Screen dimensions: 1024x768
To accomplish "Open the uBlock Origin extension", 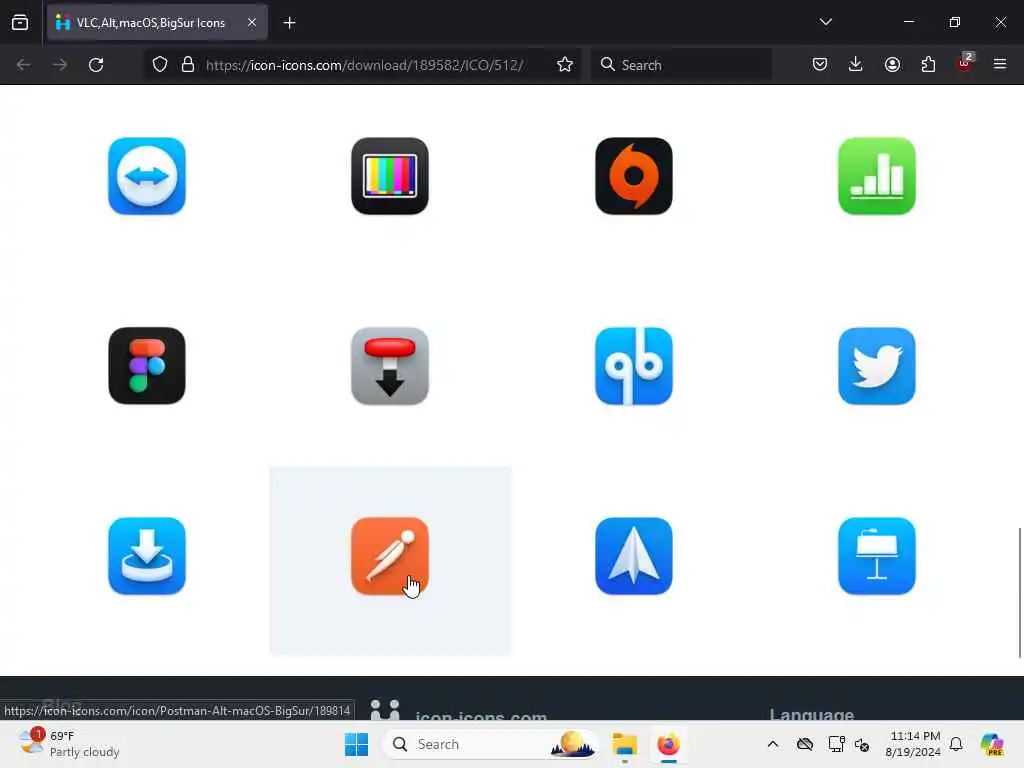I will [x=965, y=63].
